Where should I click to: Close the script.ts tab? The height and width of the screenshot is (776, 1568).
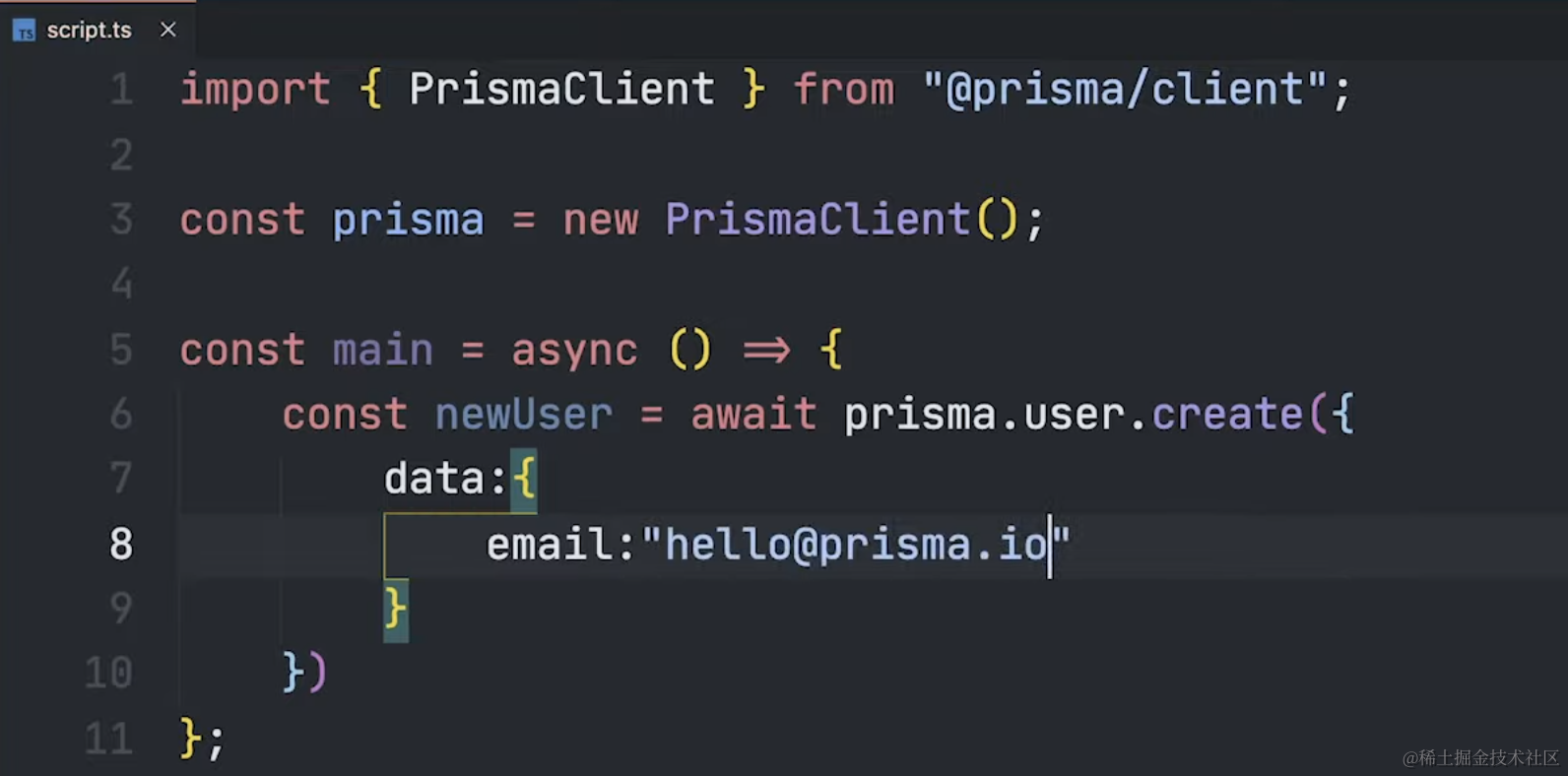click(x=168, y=30)
